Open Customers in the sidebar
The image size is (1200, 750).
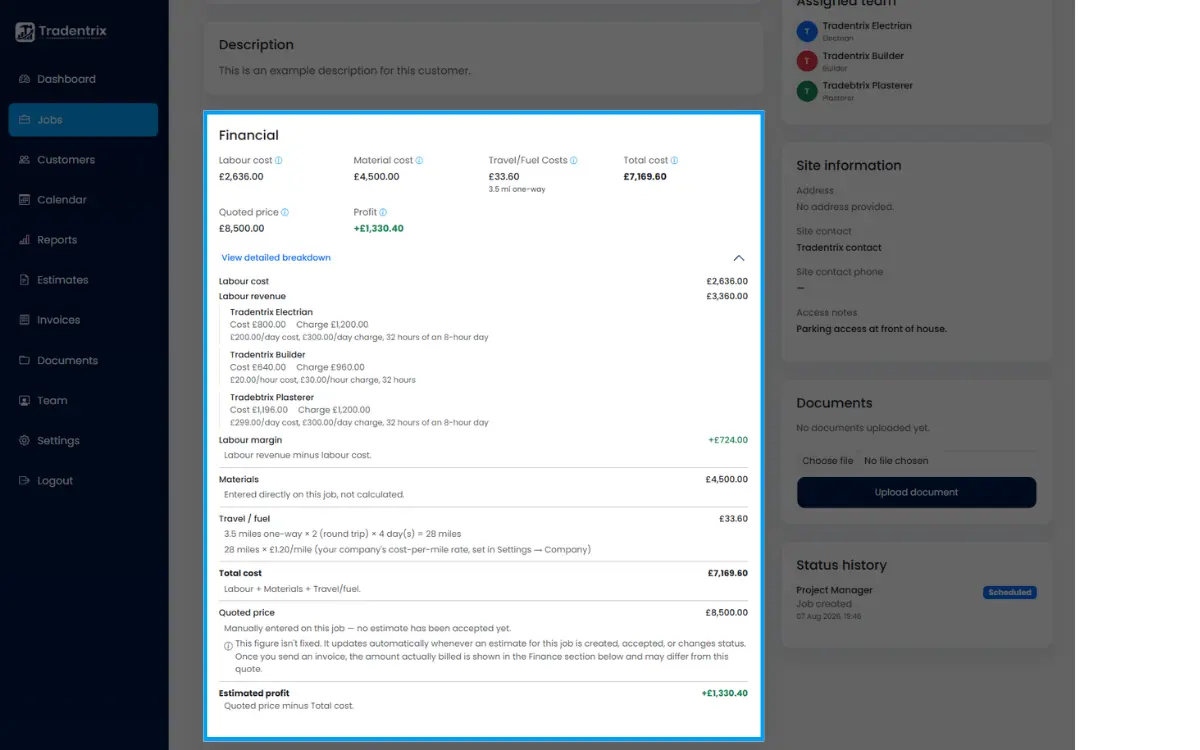[x=83, y=160]
